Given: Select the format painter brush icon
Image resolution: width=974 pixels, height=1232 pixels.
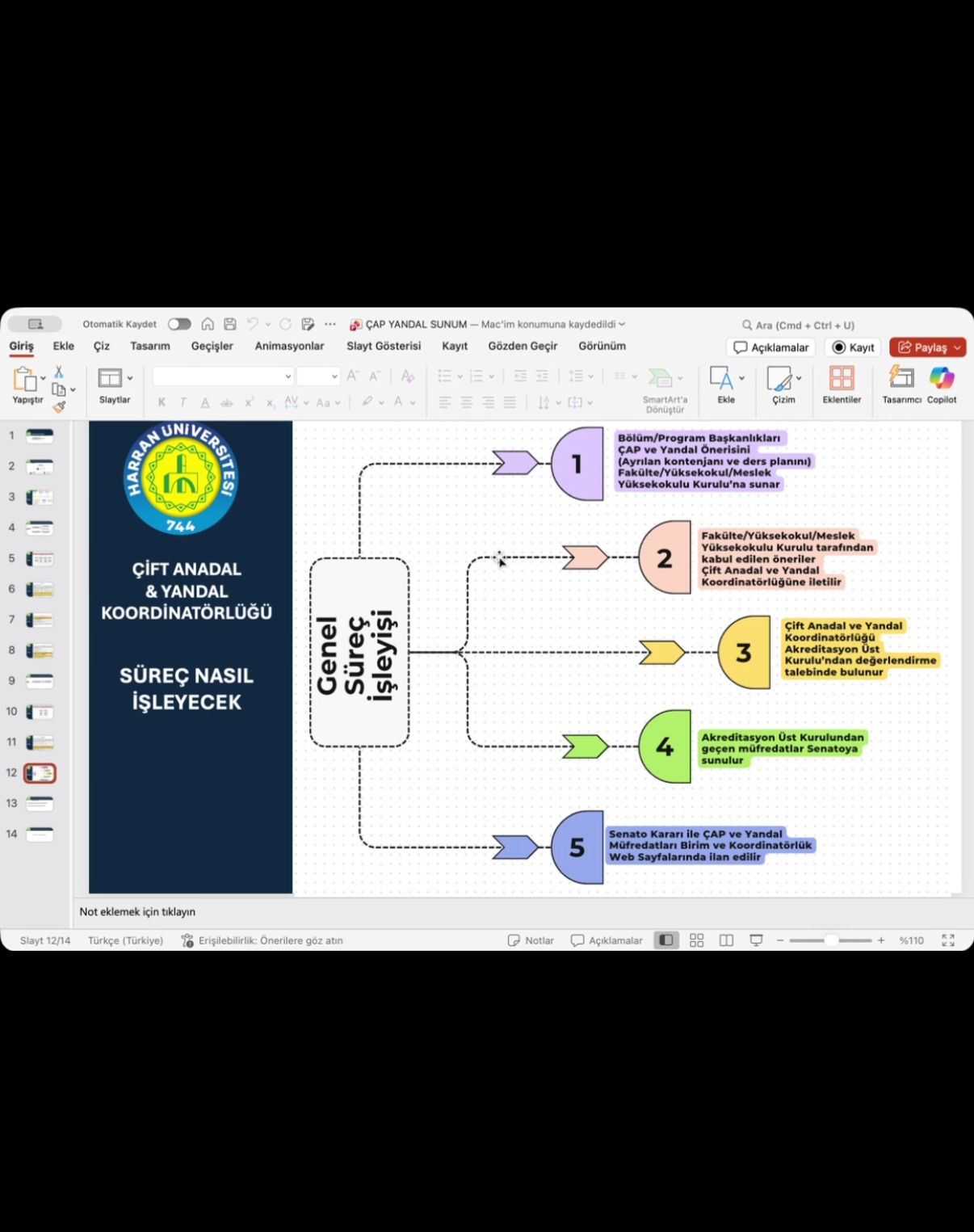Looking at the screenshot, I should pos(59,407).
